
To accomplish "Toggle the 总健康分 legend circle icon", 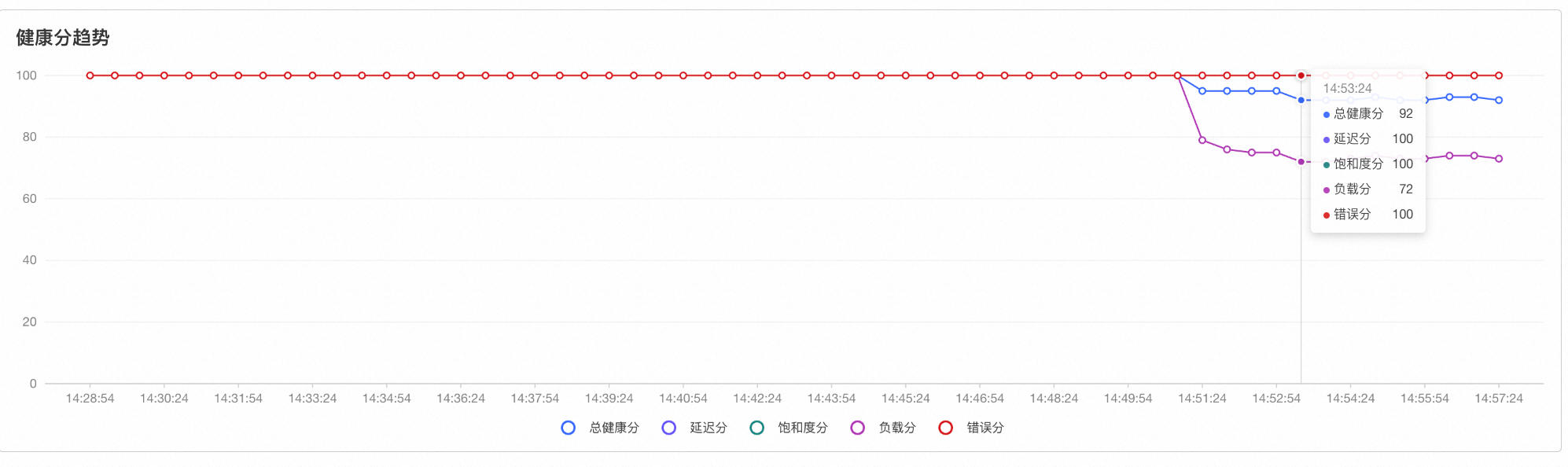I will point(569,428).
